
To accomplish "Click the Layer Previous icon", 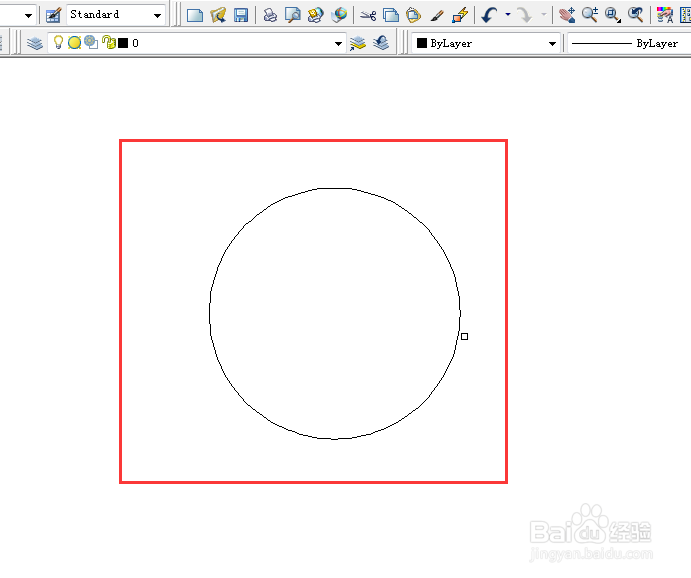I will 381,43.
